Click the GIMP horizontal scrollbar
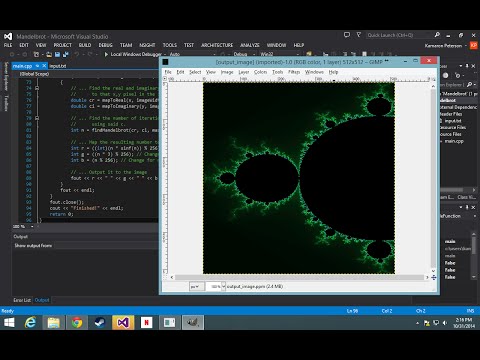The height and width of the screenshot is (360, 480). [299, 277]
